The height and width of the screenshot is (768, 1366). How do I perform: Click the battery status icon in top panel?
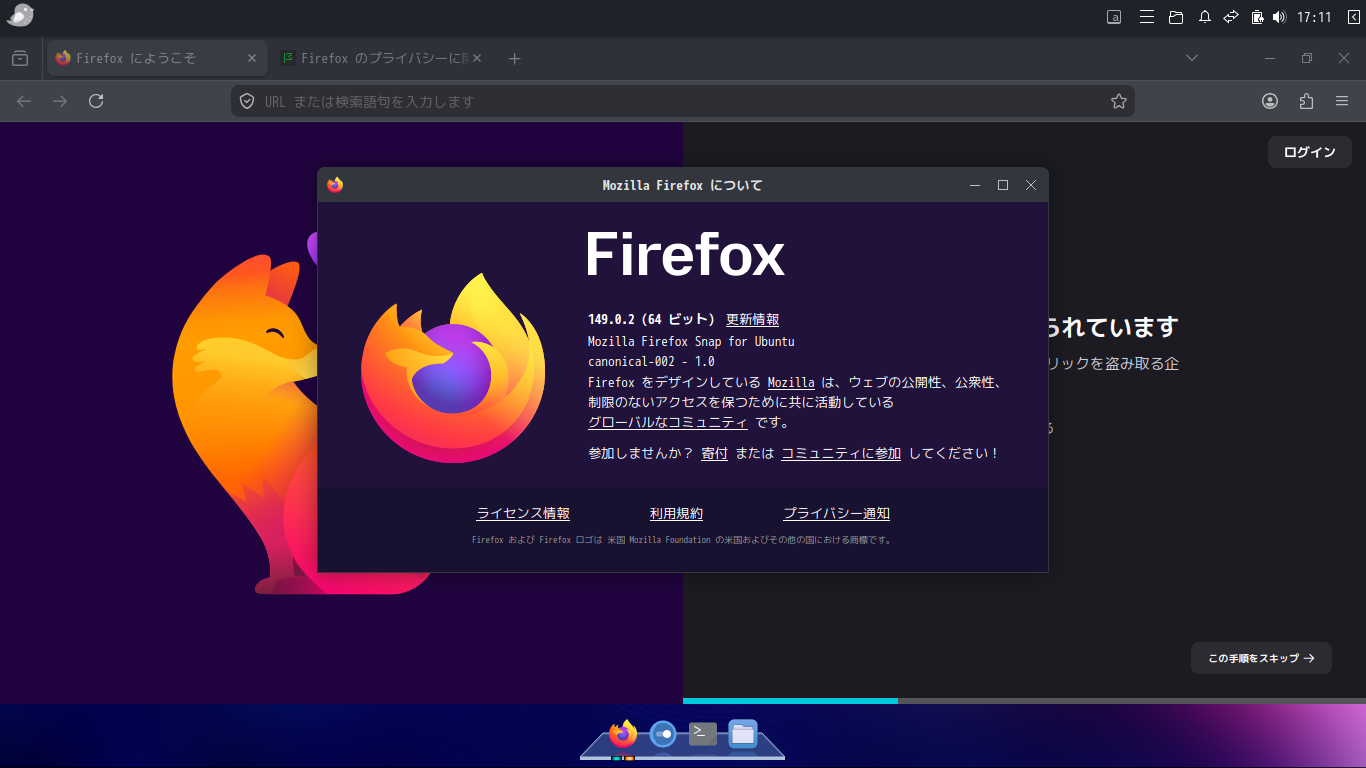pyautogui.click(x=1258, y=17)
